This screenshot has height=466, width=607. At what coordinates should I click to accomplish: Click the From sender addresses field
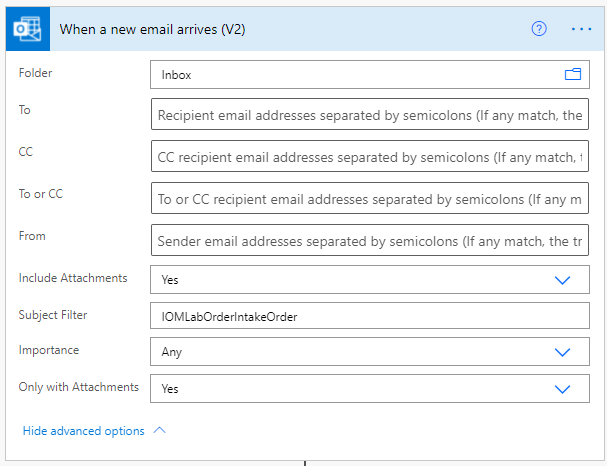[x=370, y=240]
